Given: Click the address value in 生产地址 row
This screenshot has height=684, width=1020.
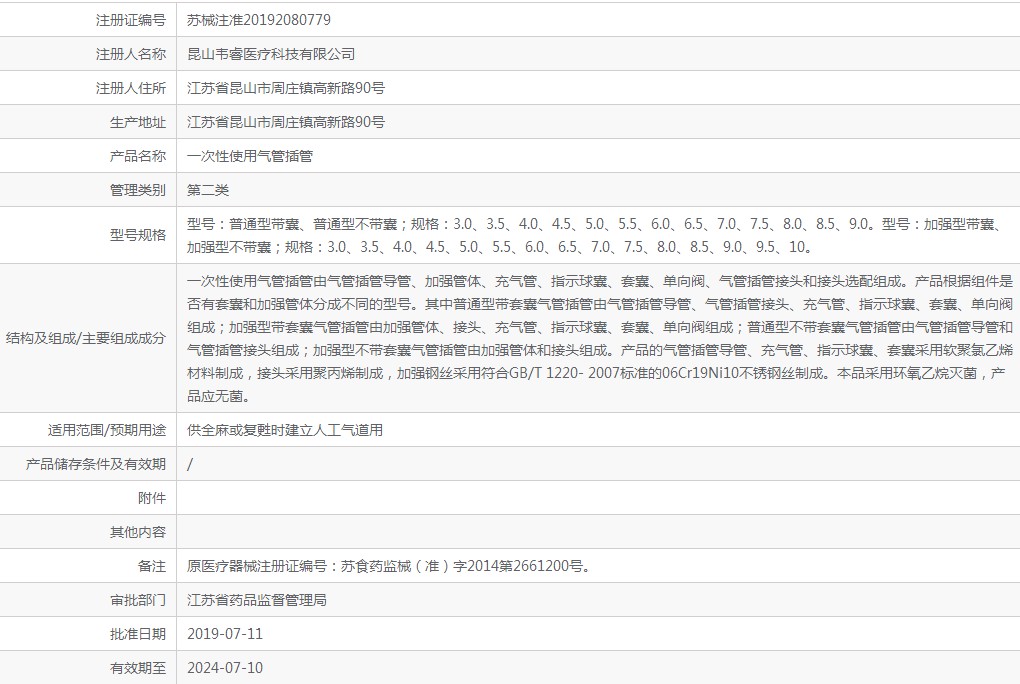Looking at the screenshot, I should tap(286, 122).
